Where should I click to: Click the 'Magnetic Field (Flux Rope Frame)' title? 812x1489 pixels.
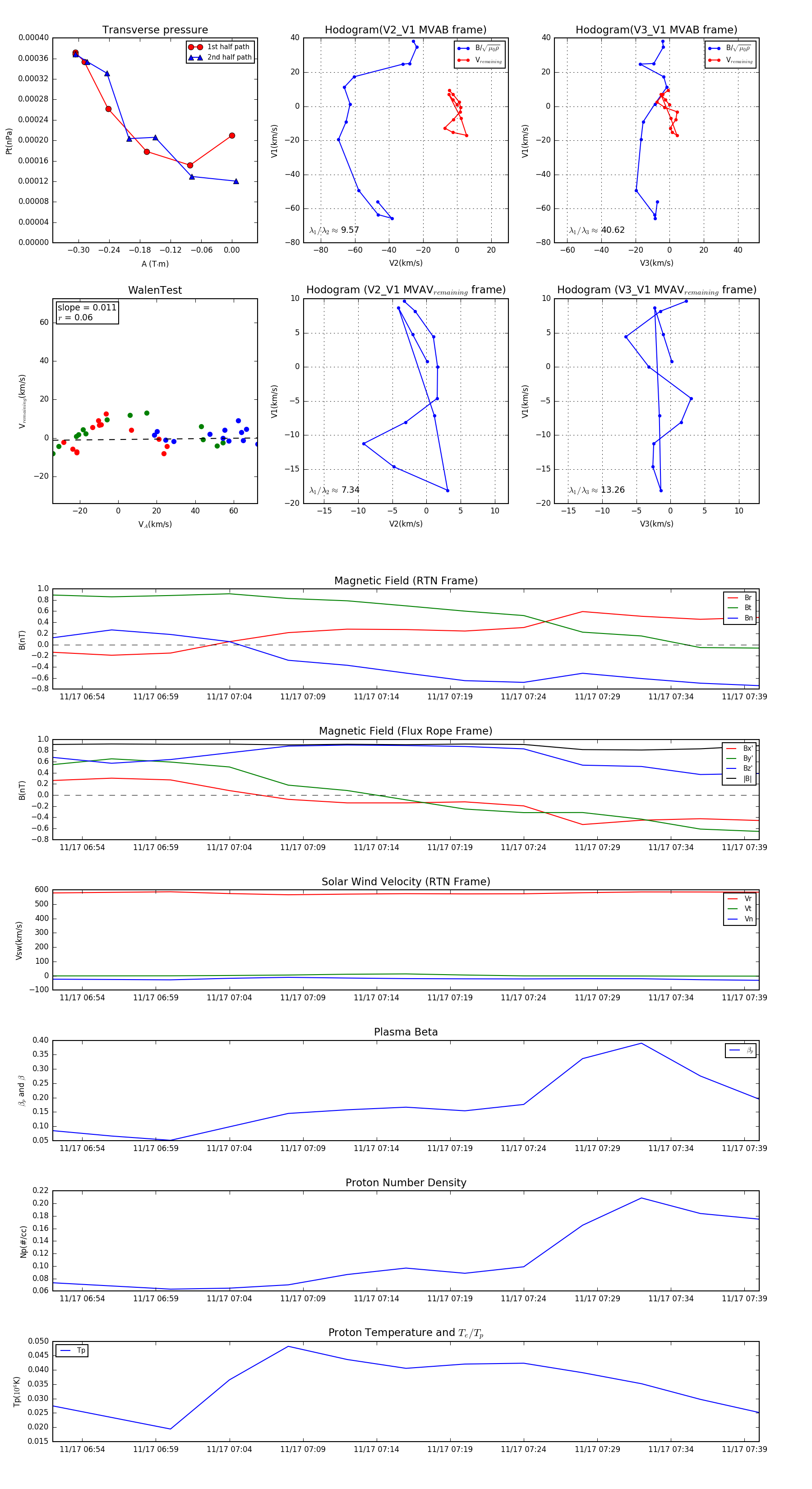(x=406, y=731)
